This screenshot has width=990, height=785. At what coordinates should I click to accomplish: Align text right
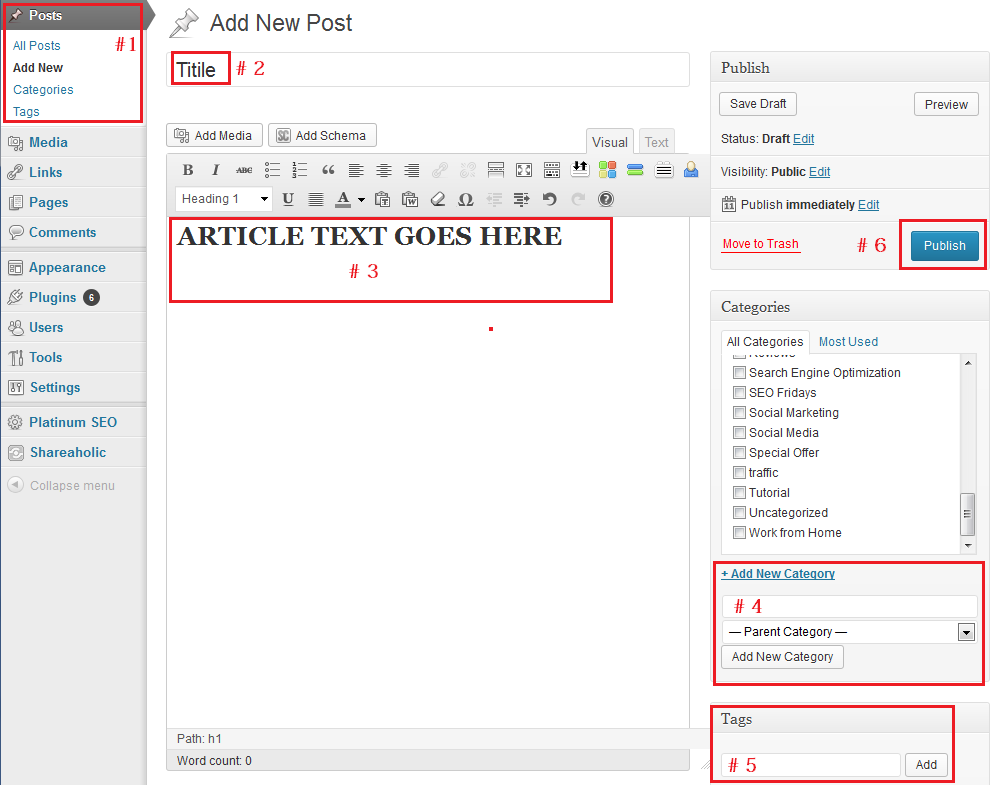412,170
